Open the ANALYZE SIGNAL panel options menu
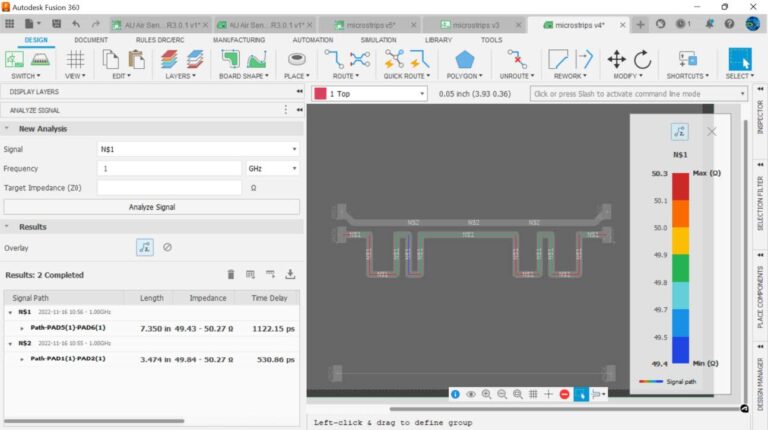768x430 pixels. point(286,110)
